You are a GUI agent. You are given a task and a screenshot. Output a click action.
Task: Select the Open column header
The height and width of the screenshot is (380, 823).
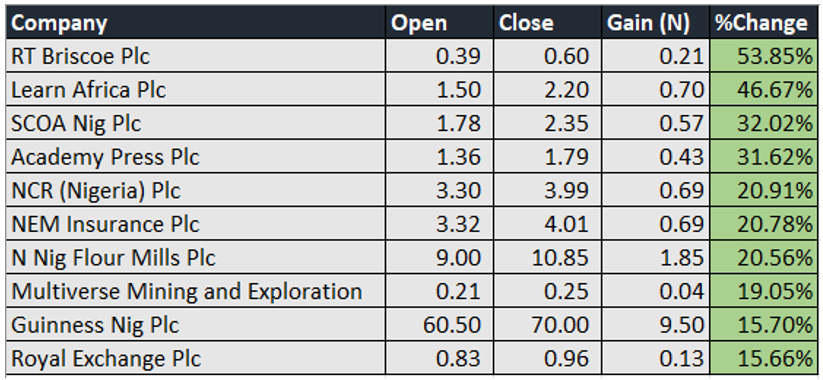click(x=439, y=22)
